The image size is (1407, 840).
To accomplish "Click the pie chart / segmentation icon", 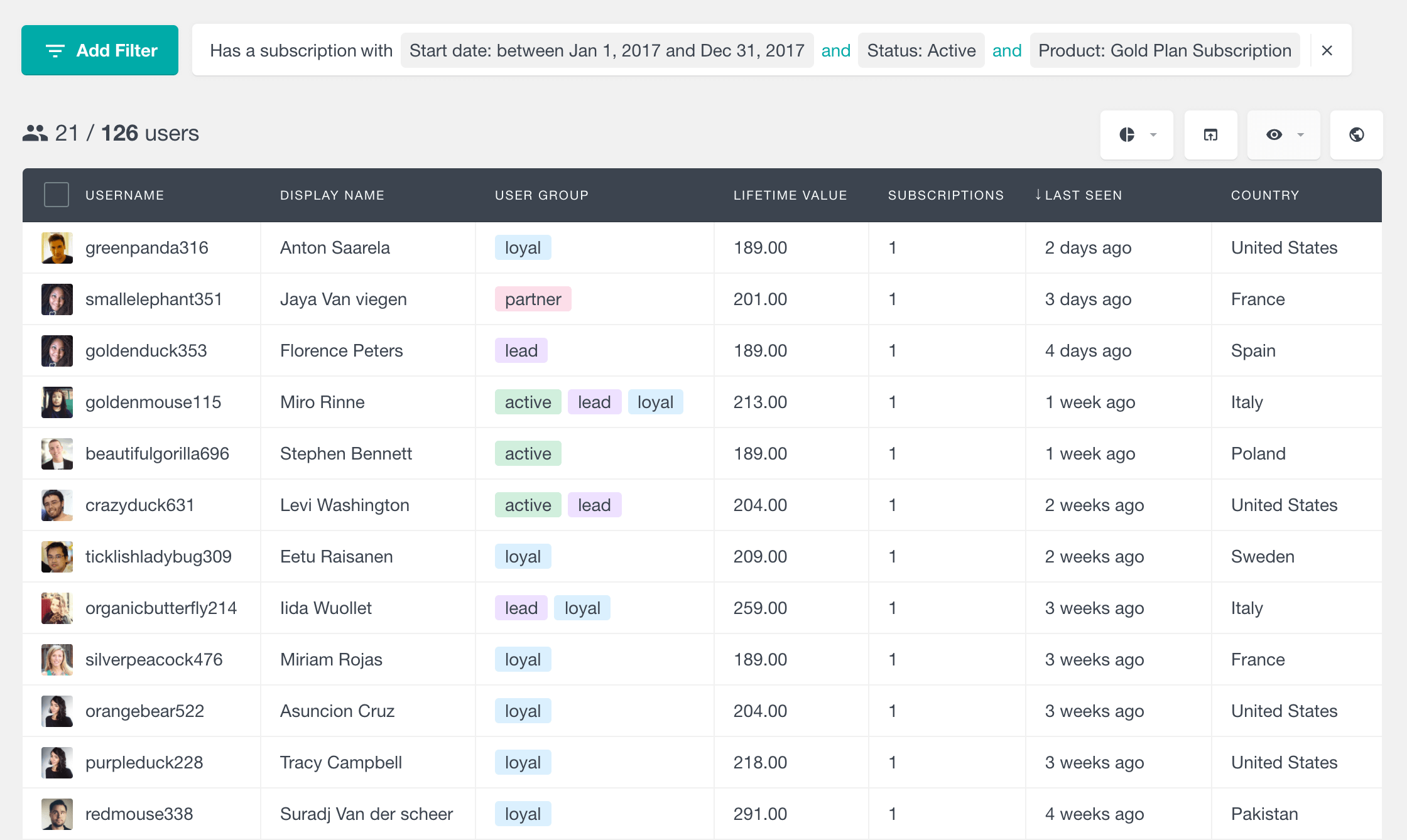I will click(1127, 133).
